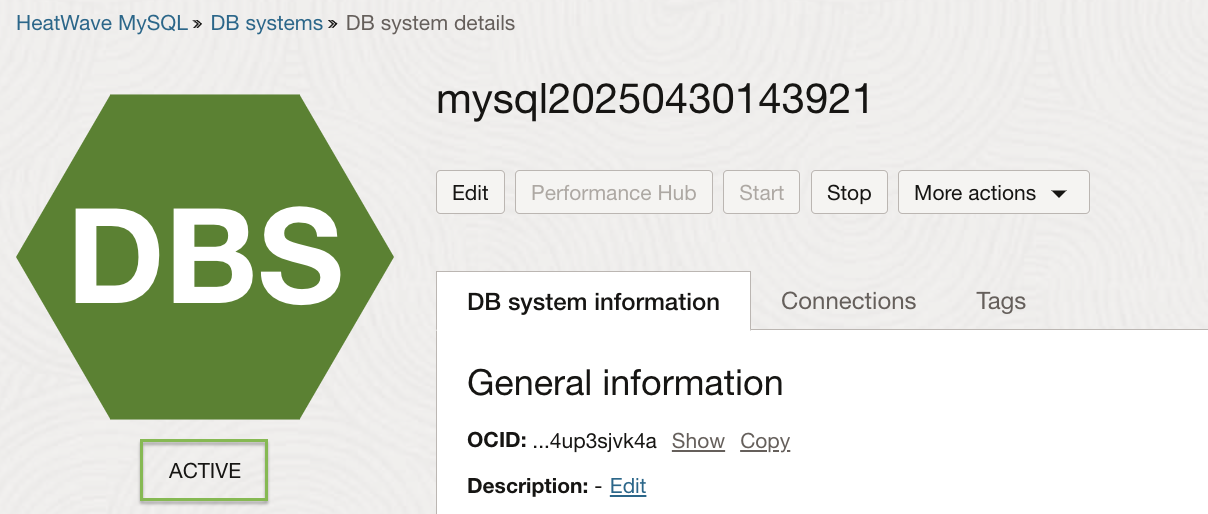Click the DB system details breadcrumb text

click(x=430, y=23)
